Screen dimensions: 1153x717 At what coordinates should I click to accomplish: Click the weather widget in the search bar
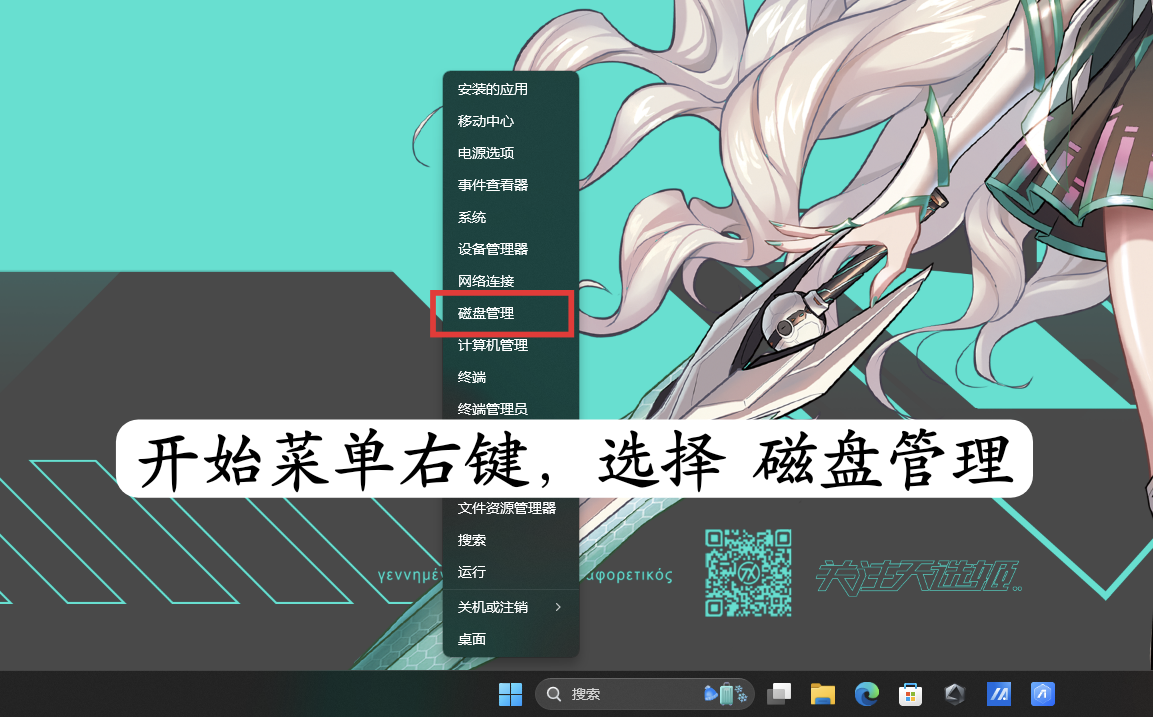pyautogui.click(x=724, y=694)
